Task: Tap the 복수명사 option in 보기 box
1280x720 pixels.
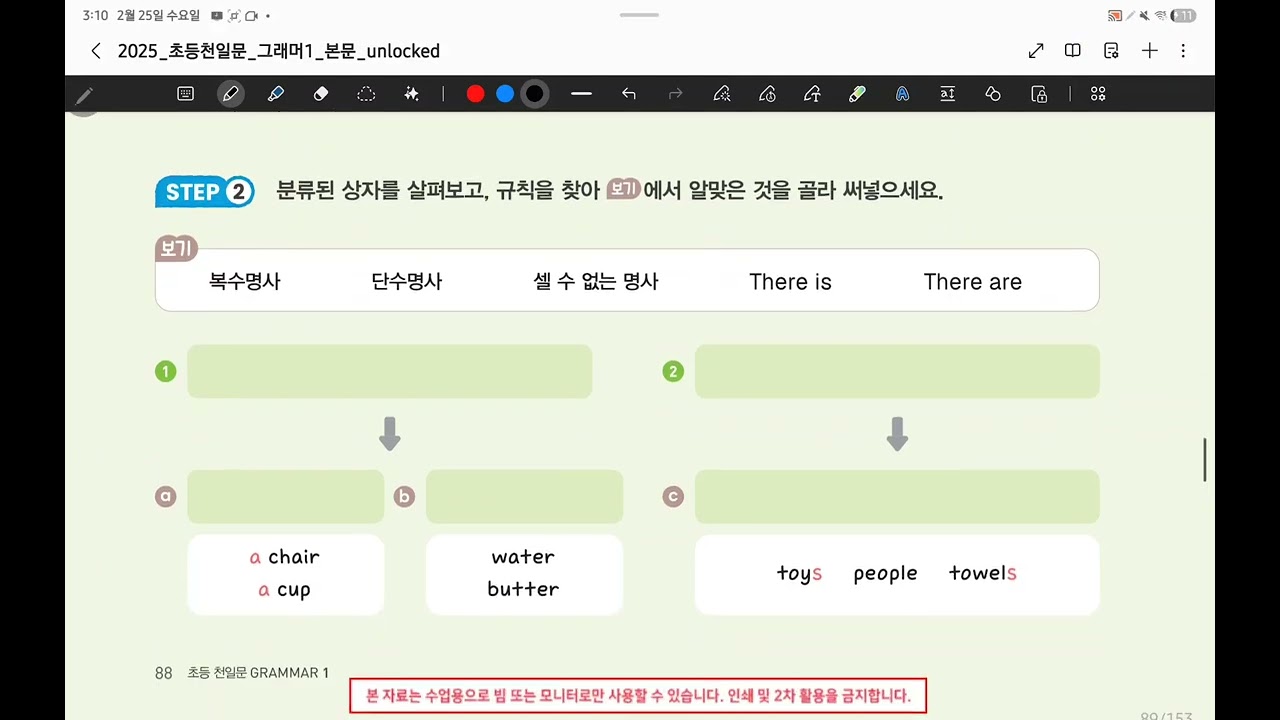Action: coord(245,282)
